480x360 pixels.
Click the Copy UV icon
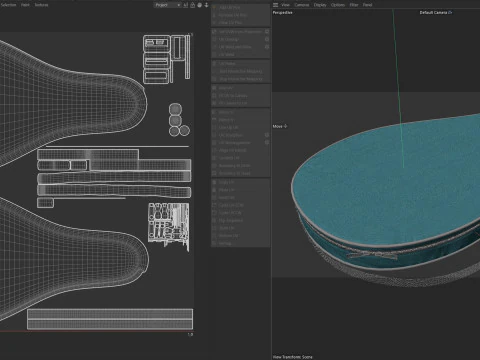(x=215, y=182)
